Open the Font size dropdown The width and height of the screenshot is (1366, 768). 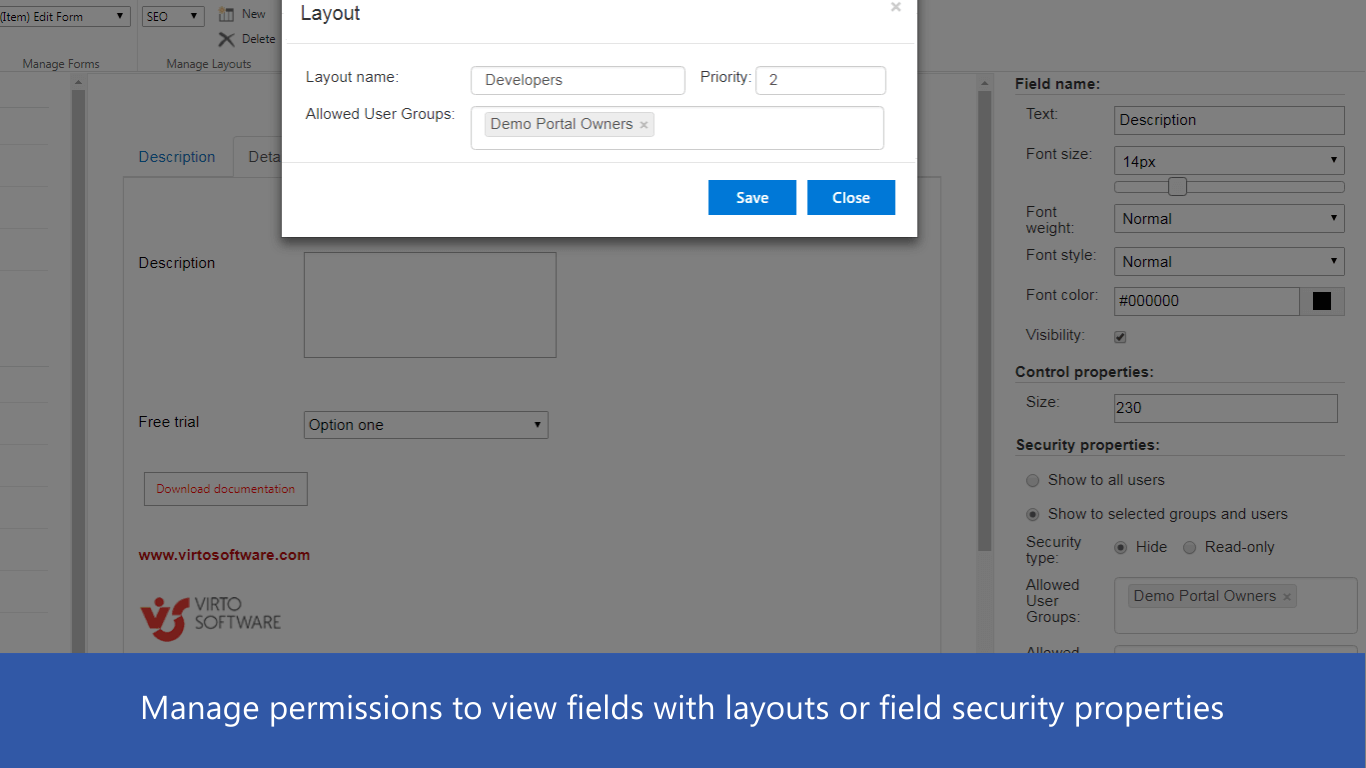(1229, 161)
